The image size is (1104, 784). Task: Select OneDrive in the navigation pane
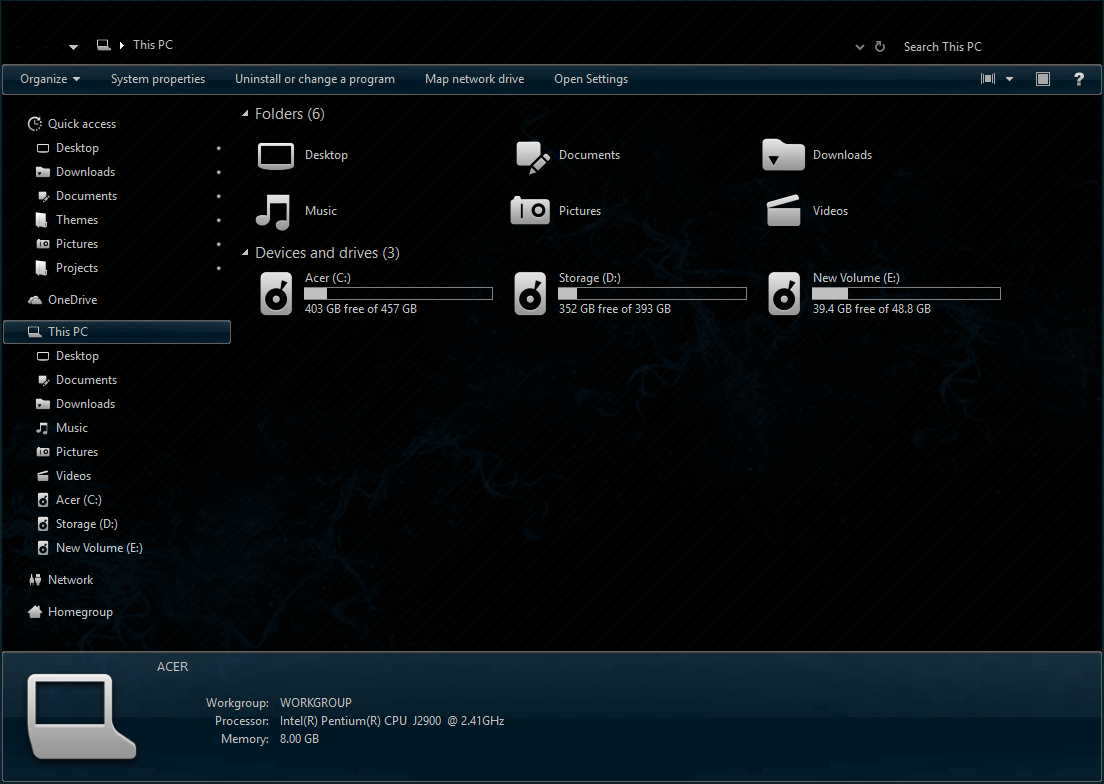coord(72,300)
